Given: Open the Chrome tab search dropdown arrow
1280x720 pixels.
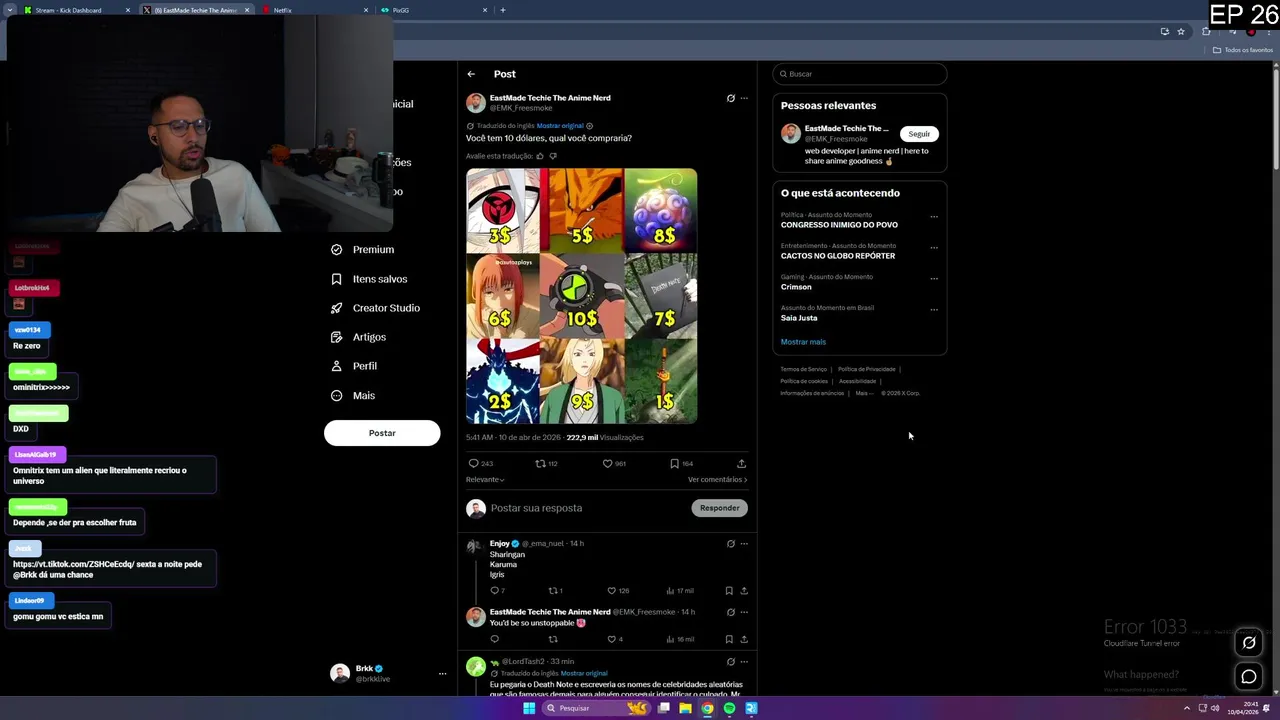Looking at the screenshot, I should click(x=11, y=10).
